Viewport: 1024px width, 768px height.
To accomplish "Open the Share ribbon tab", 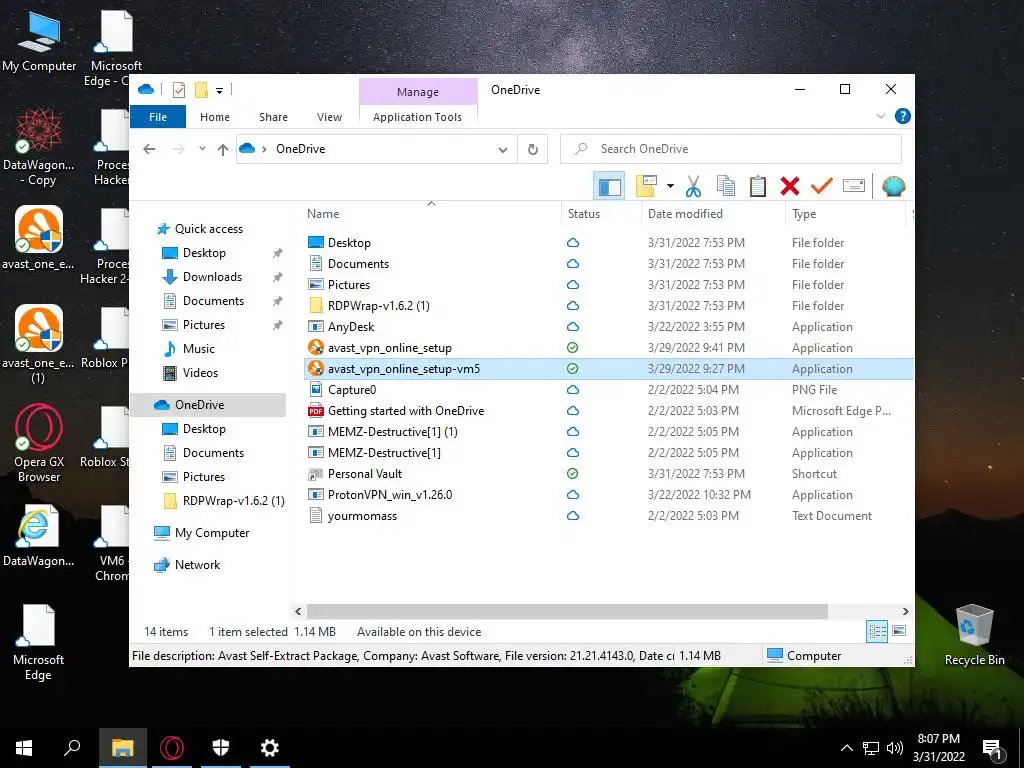I will point(273,117).
